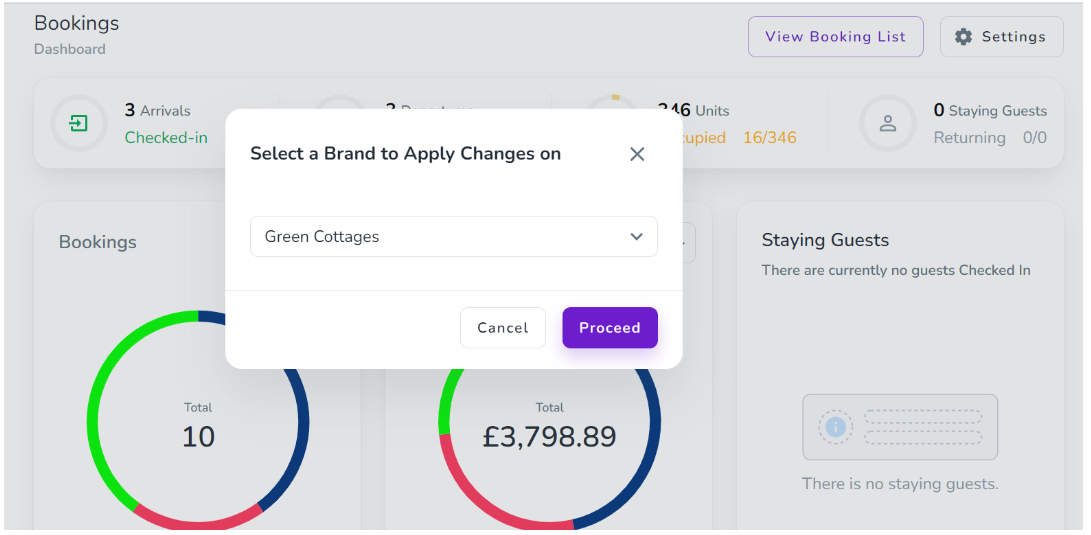Click the green arrivals check-in icon
The image size is (1091, 535).
78,123
